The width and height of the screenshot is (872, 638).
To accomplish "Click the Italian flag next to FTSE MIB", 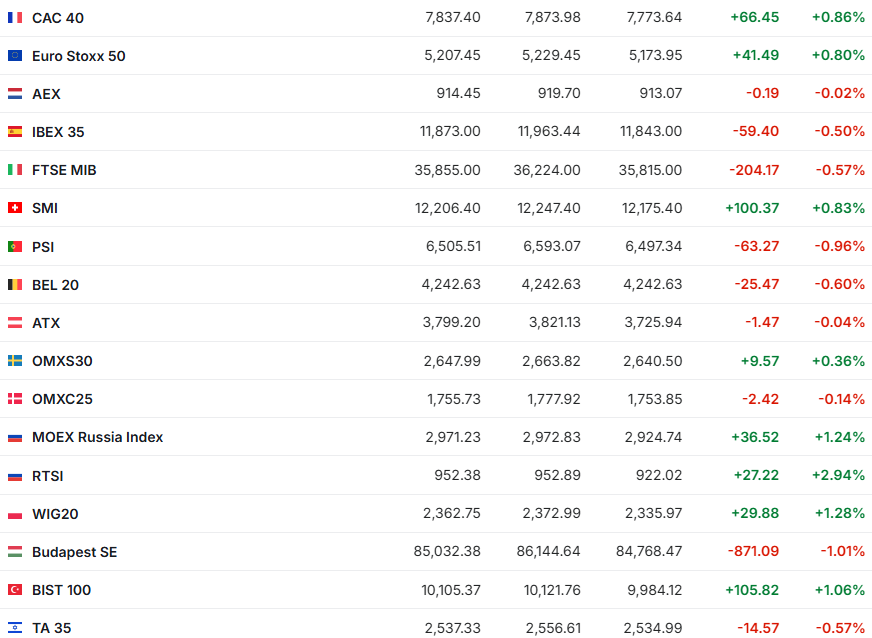I will pos(15,170).
